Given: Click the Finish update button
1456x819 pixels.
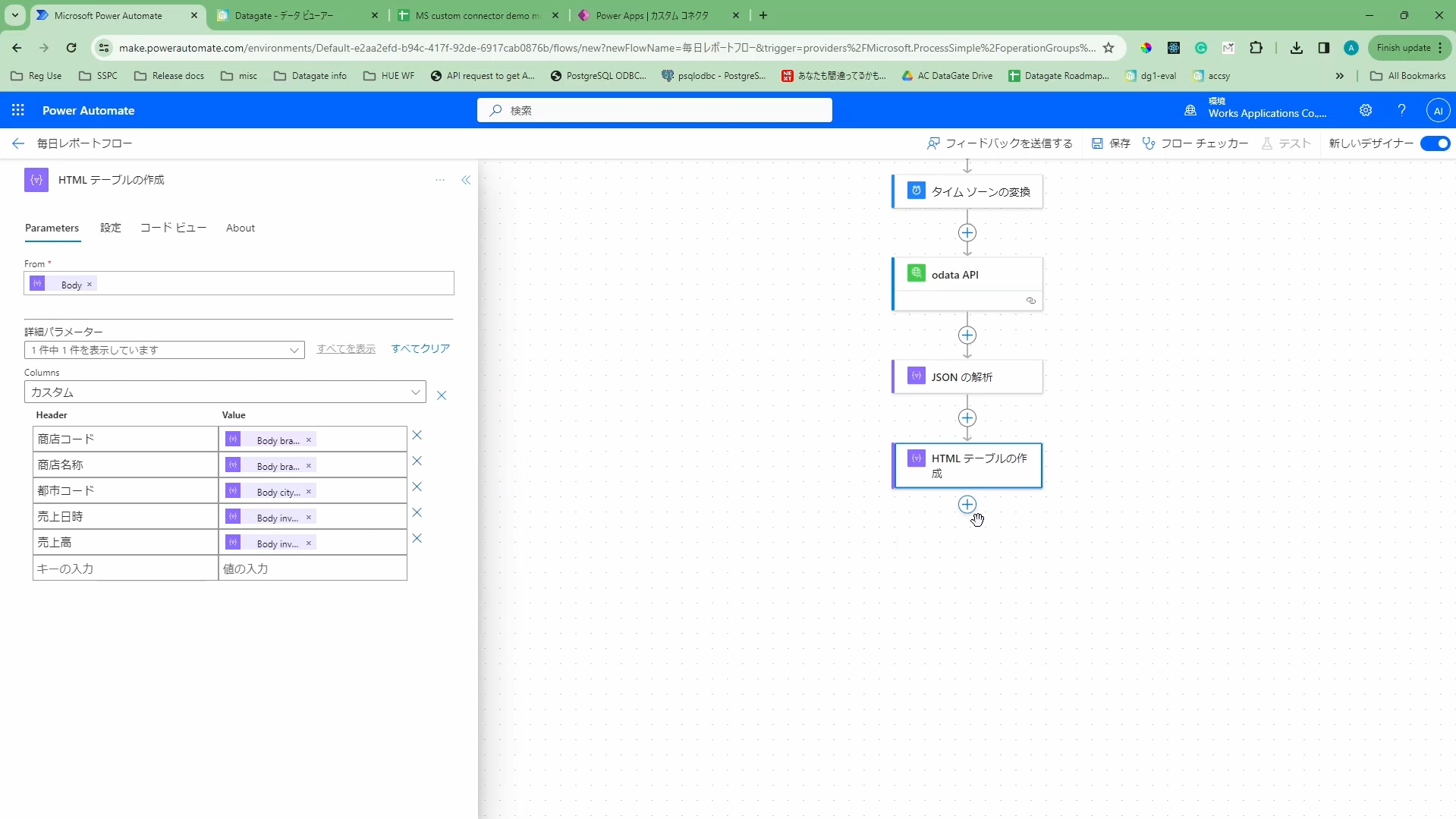Looking at the screenshot, I should 1409,48.
